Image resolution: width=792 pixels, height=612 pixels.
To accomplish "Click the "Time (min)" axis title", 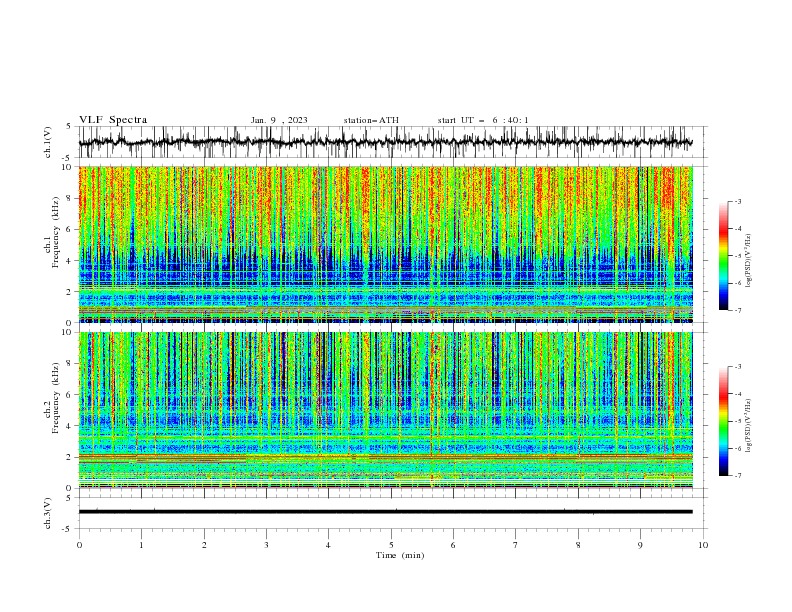I will (x=400, y=555).
